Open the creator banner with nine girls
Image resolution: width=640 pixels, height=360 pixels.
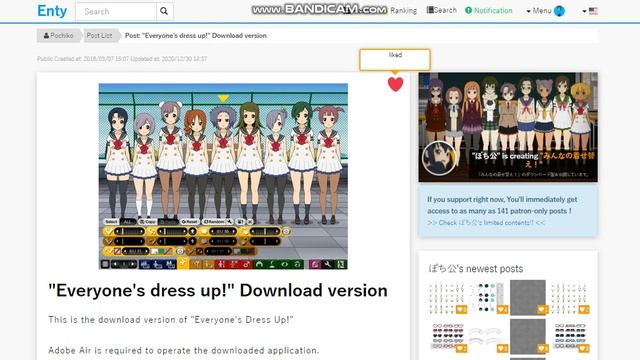(508, 127)
